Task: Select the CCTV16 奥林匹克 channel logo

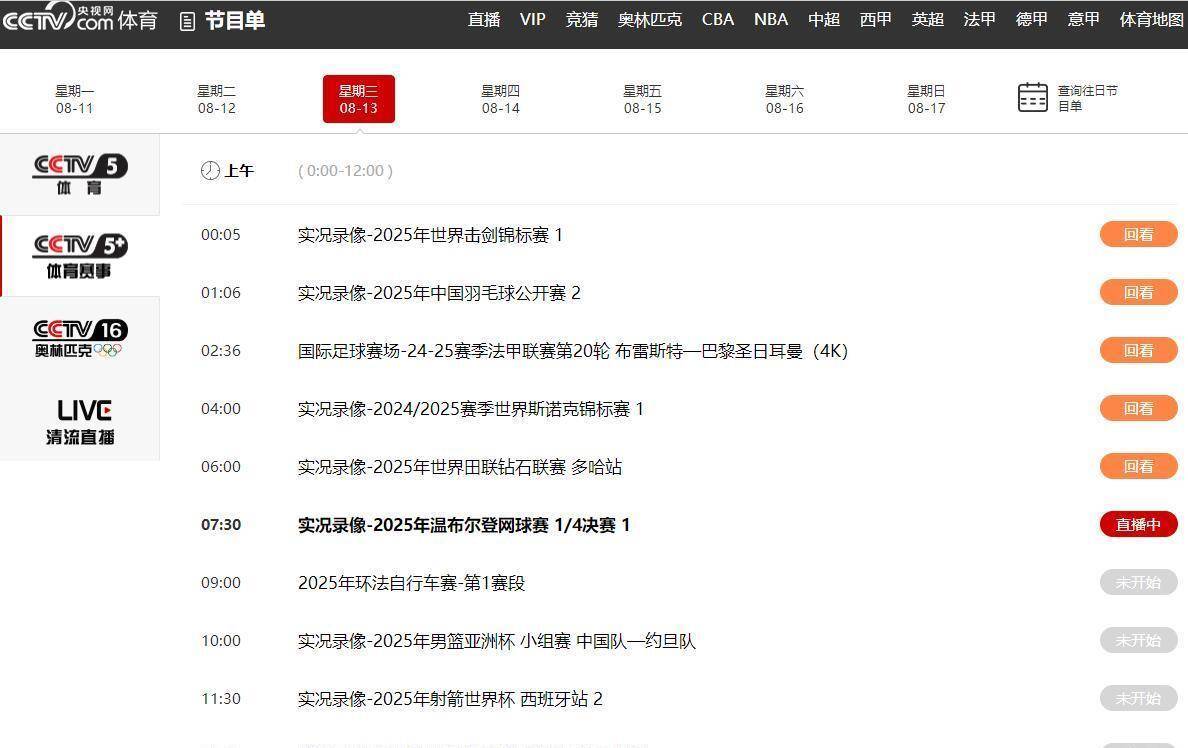Action: pyautogui.click(x=80, y=338)
